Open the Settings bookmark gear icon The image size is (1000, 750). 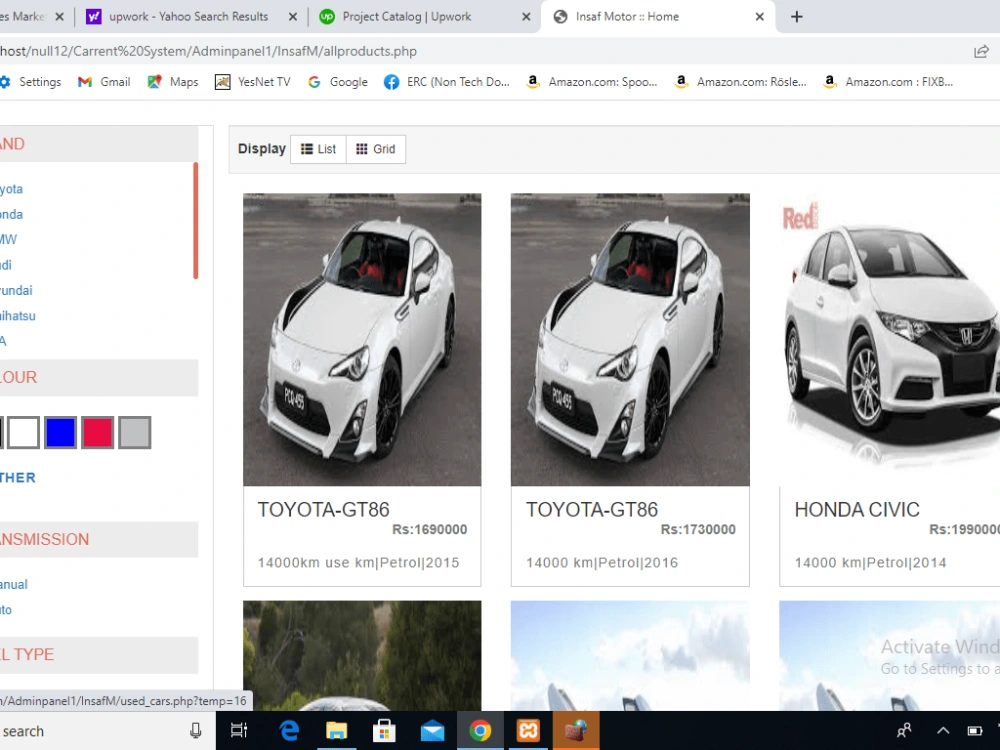(x=5, y=82)
